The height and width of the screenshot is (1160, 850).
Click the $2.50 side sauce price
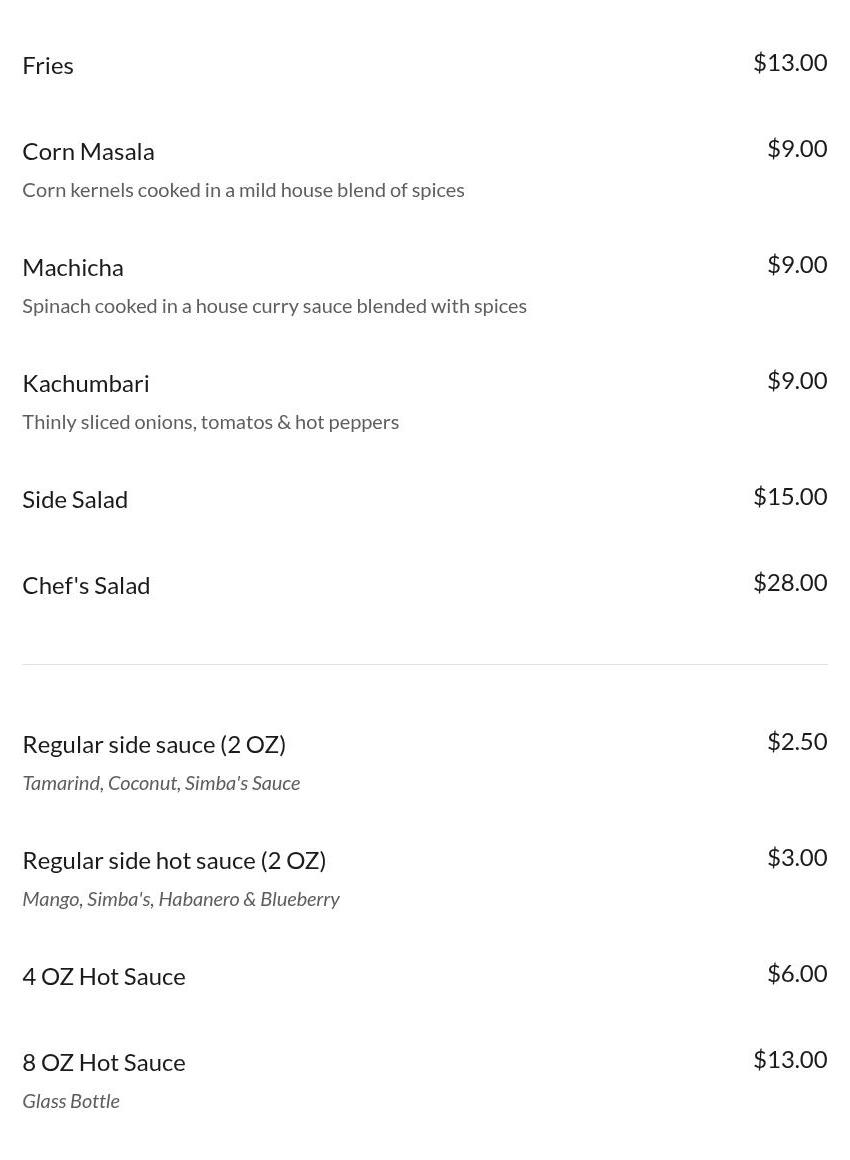[796, 741]
